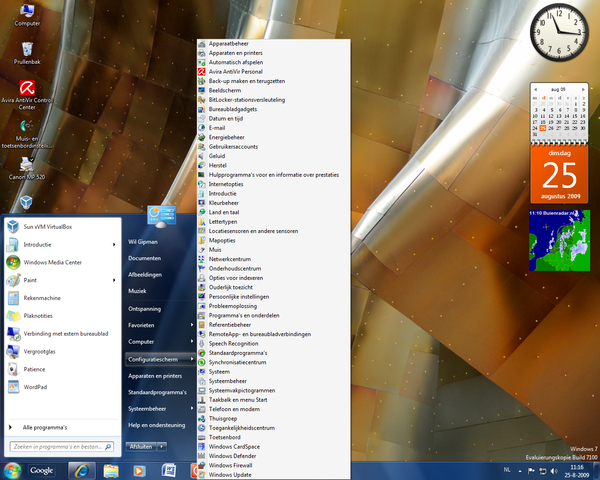
Task: Go to next month in calendar gadget
Action: coord(583,90)
